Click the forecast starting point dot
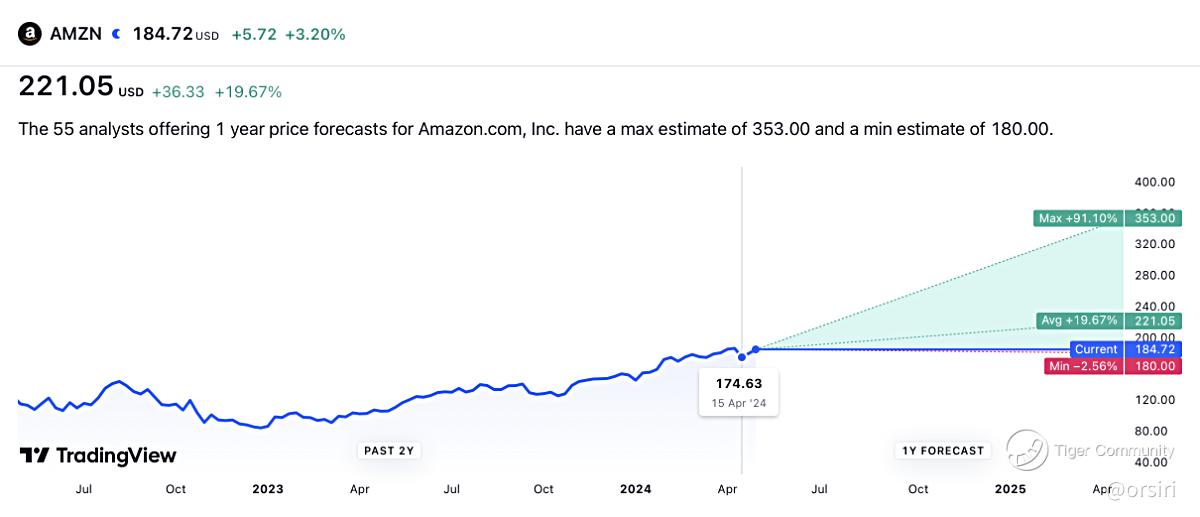Image resolution: width=1200 pixels, height=517 pixels. pos(756,349)
